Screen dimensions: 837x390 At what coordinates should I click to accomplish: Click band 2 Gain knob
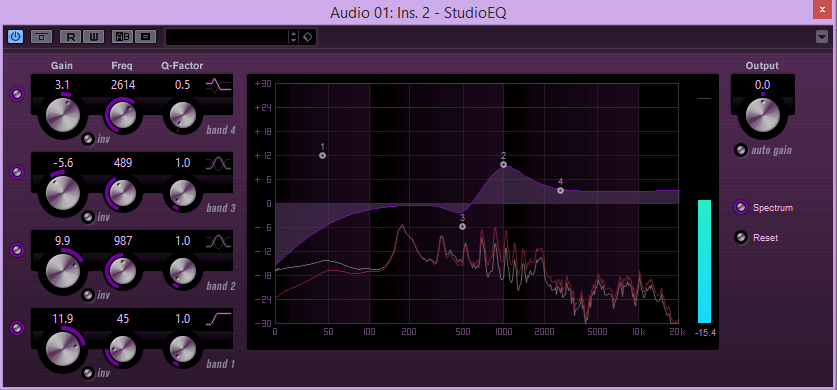(x=62, y=270)
